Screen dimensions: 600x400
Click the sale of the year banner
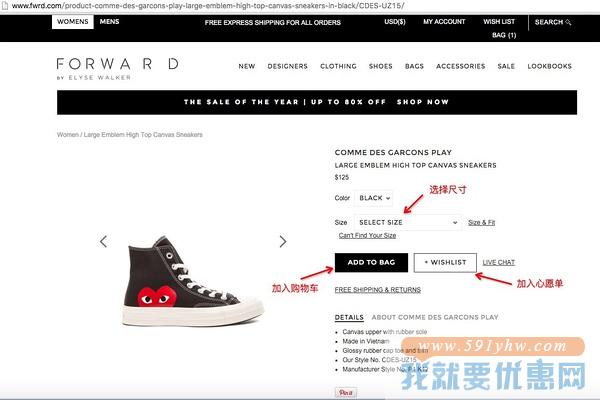[x=317, y=102]
